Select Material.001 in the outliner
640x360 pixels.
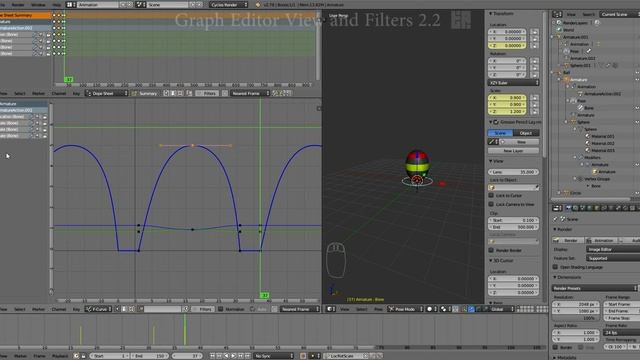click(x=602, y=136)
